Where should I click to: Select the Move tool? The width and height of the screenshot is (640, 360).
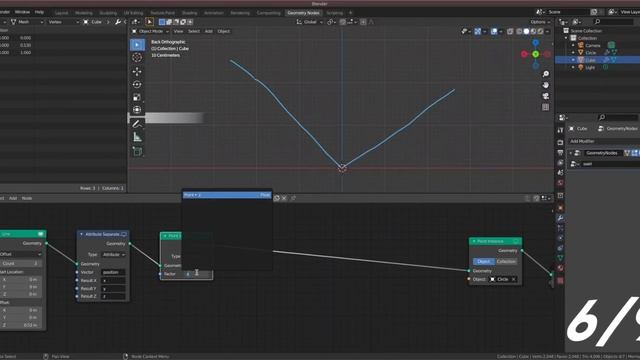[137, 71]
